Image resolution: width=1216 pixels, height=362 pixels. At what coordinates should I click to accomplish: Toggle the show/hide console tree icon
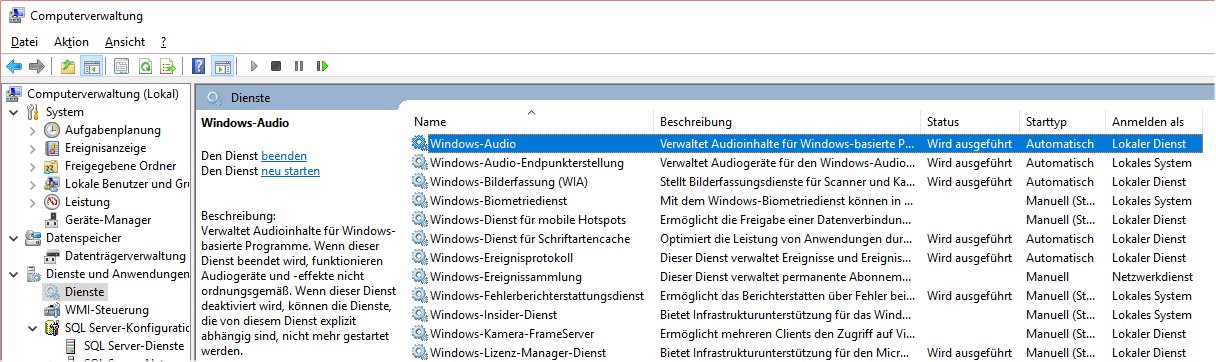click(x=91, y=67)
